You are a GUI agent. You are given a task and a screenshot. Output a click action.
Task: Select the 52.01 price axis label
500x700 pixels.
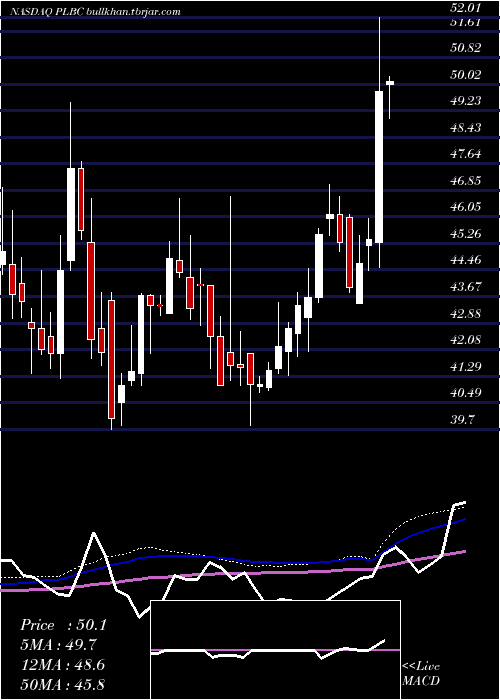point(466,8)
